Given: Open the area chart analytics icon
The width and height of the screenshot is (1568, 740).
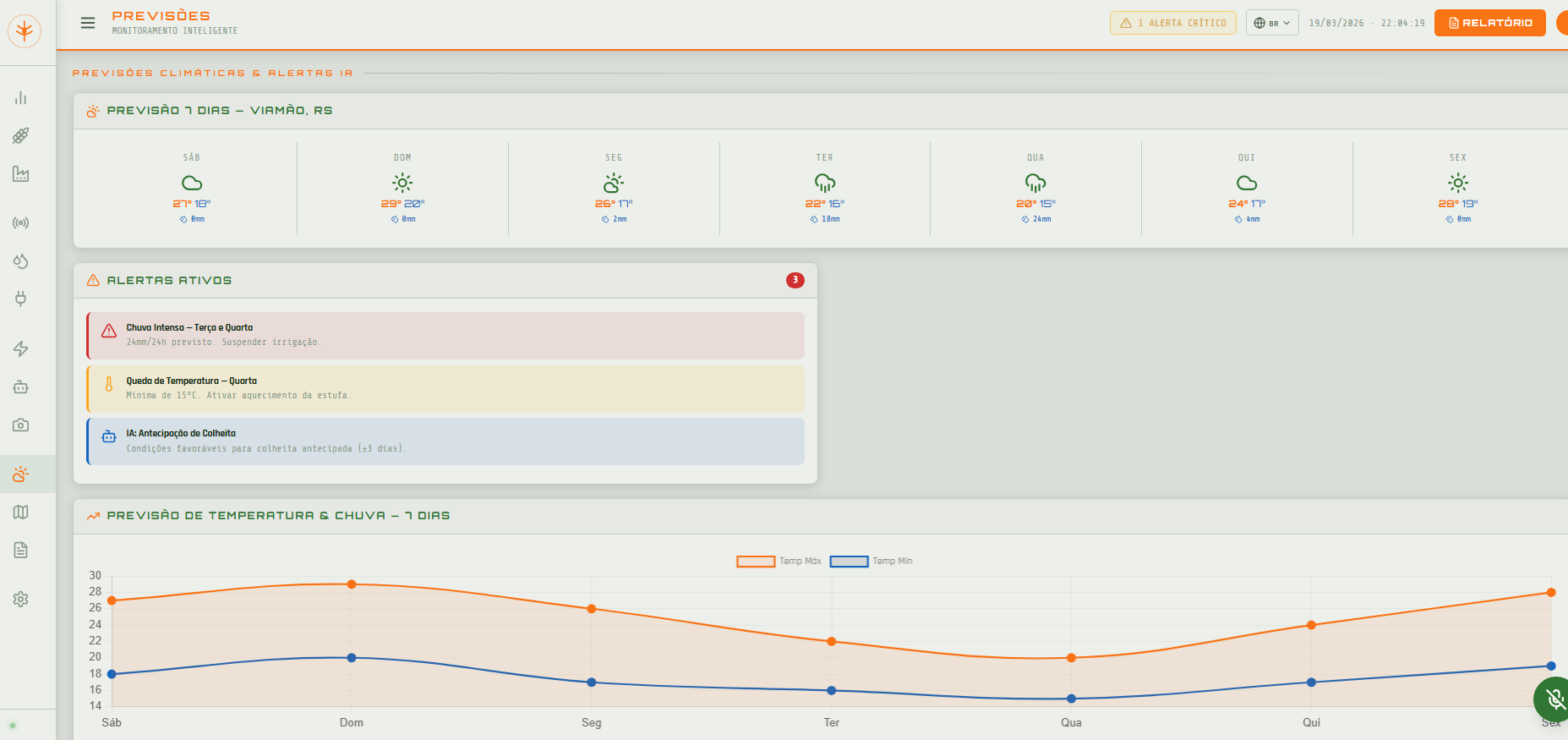Looking at the screenshot, I should pos(21,173).
